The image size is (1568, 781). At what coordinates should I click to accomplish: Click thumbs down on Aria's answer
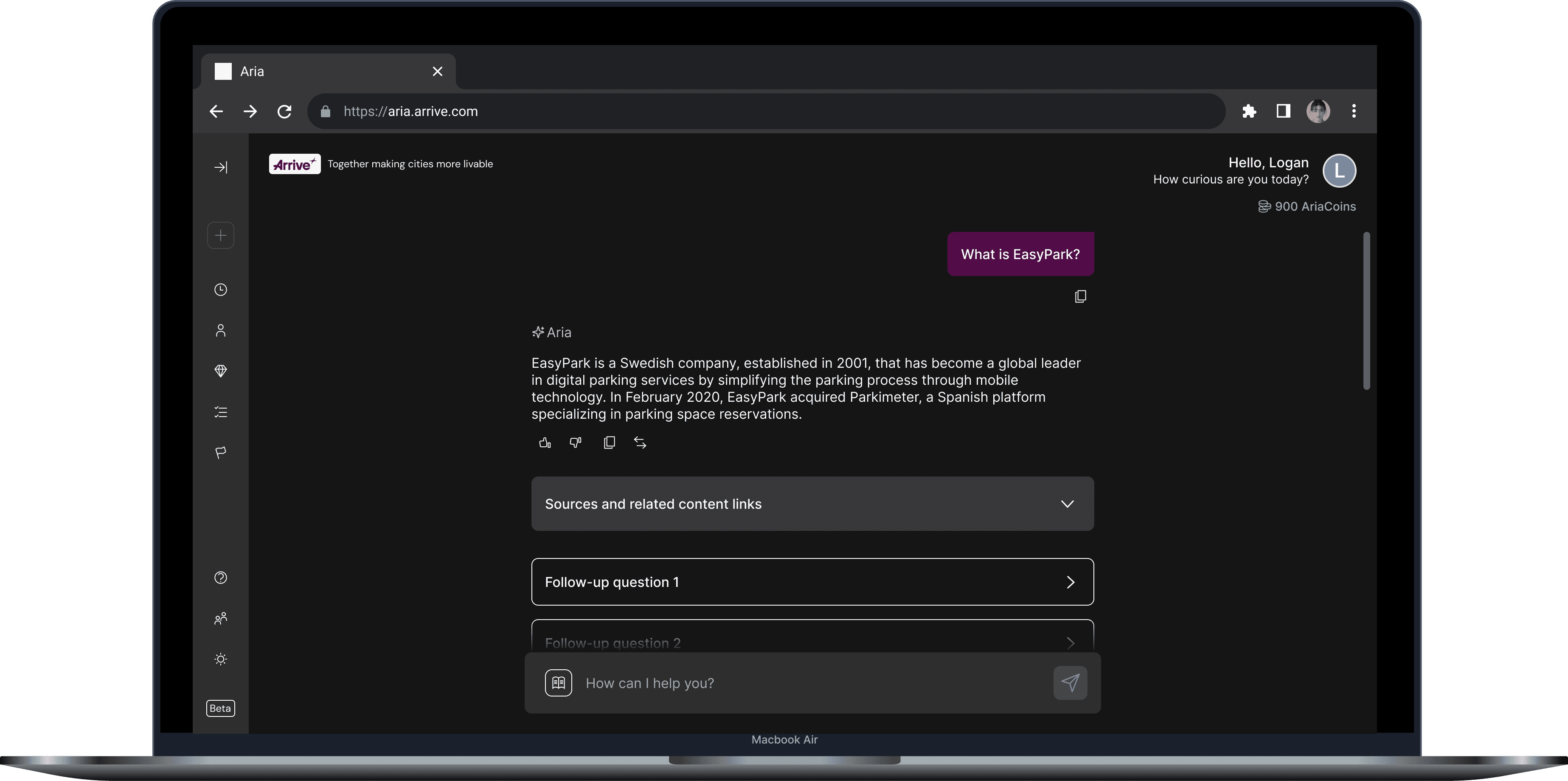(575, 443)
